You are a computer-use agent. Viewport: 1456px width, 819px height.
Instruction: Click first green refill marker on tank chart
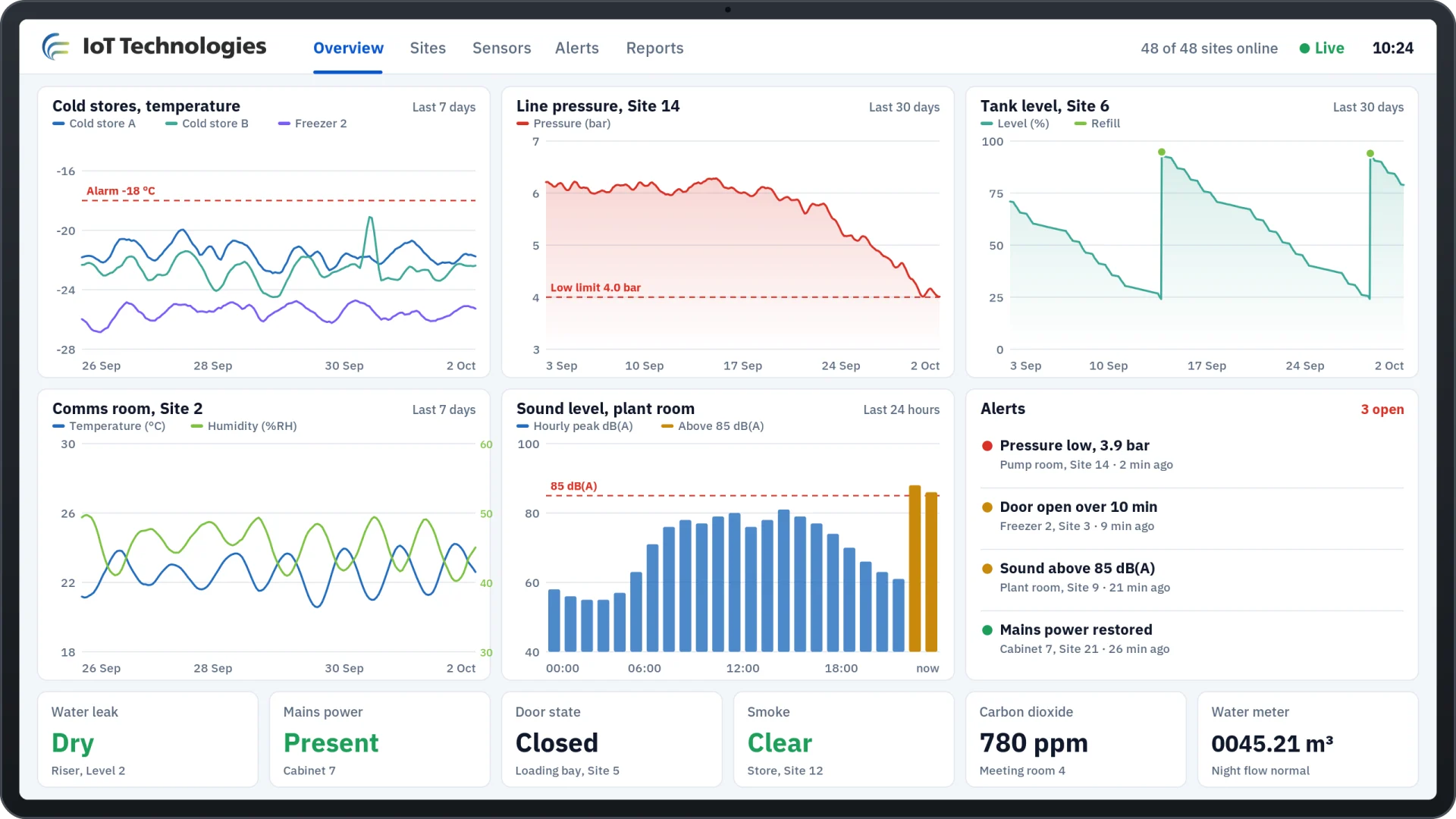pyautogui.click(x=1161, y=152)
